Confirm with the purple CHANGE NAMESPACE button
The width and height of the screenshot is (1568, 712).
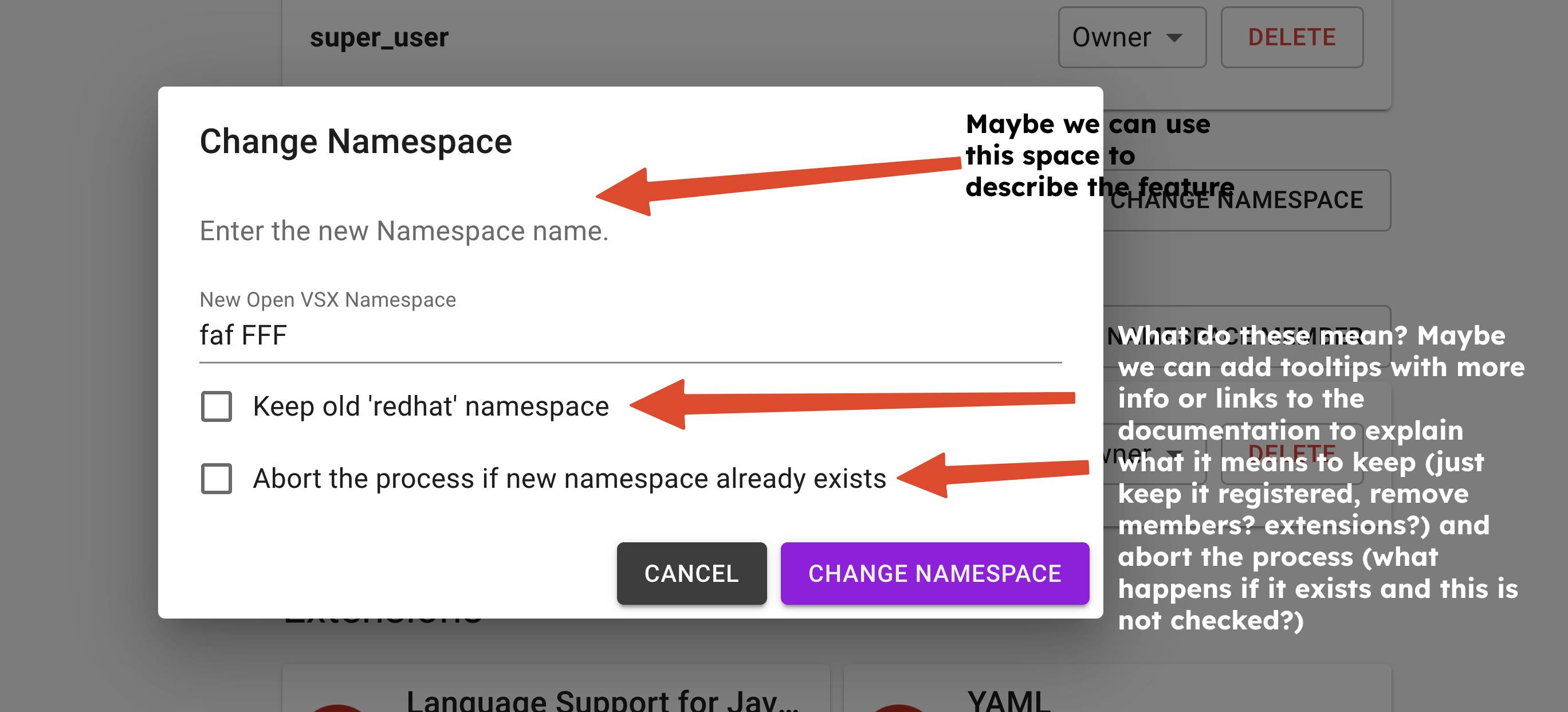point(934,573)
